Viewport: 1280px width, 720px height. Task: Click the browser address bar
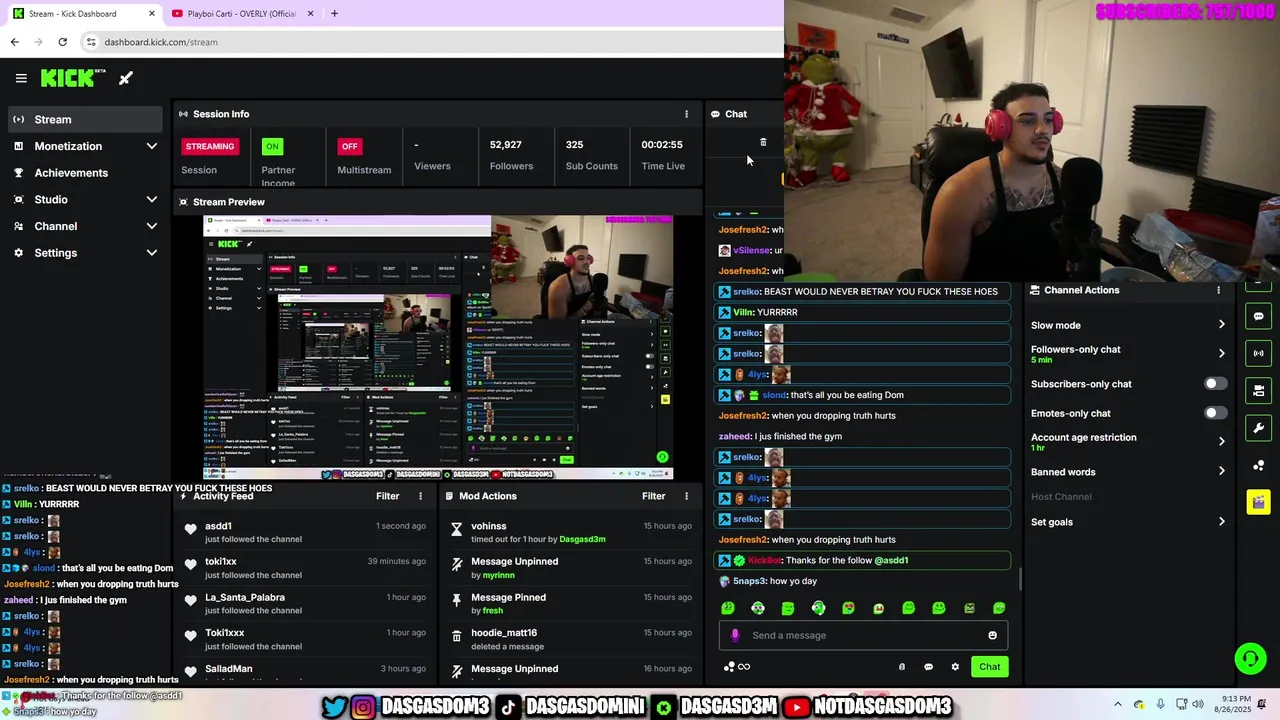pos(430,42)
